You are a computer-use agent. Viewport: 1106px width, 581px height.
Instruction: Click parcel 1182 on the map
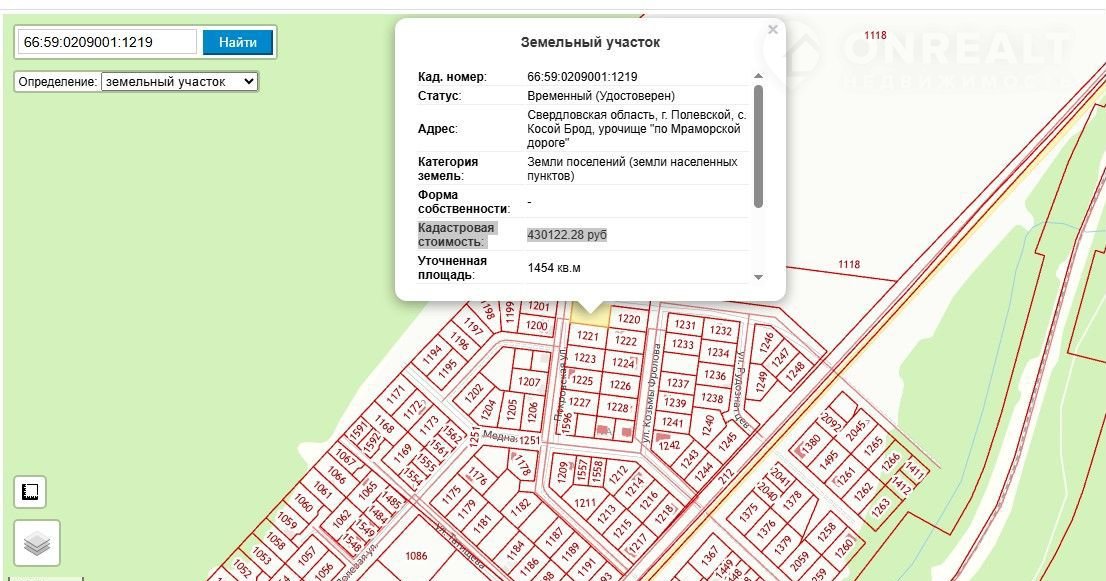[x=519, y=508]
